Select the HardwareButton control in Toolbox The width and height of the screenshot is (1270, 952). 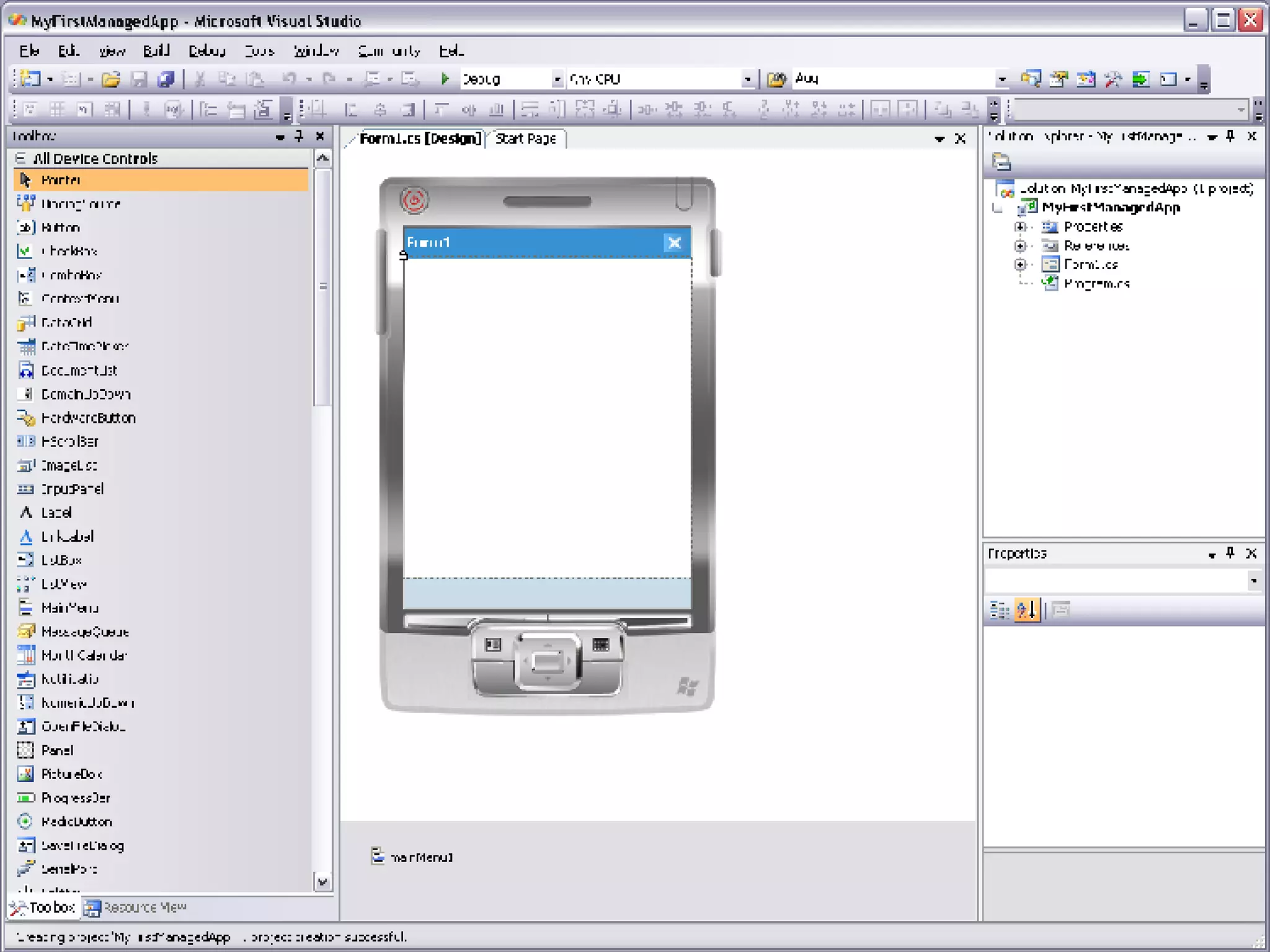click(161, 418)
